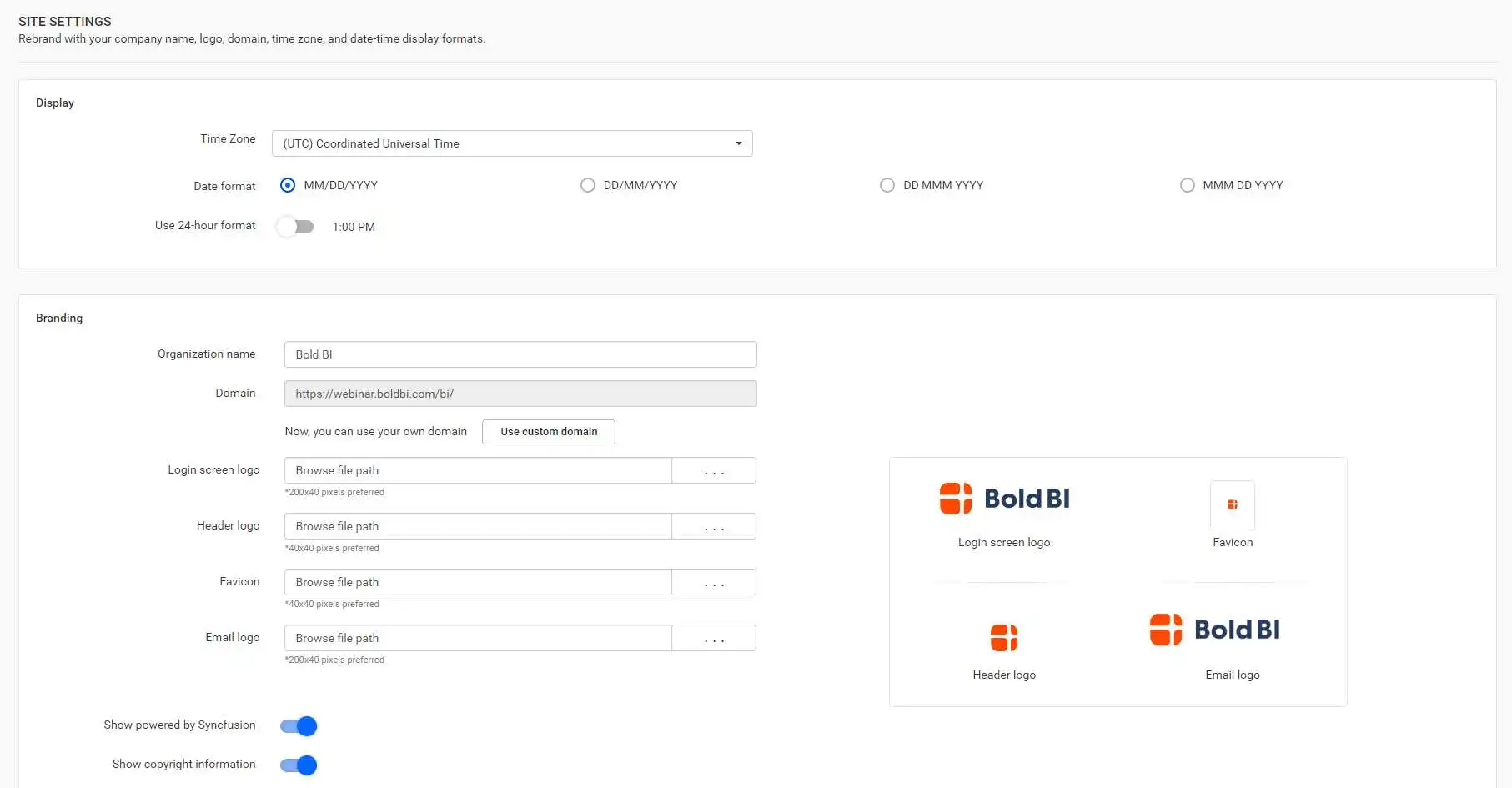Open file browser for Favicon
This screenshot has width=1512, height=788.
tap(713, 582)
